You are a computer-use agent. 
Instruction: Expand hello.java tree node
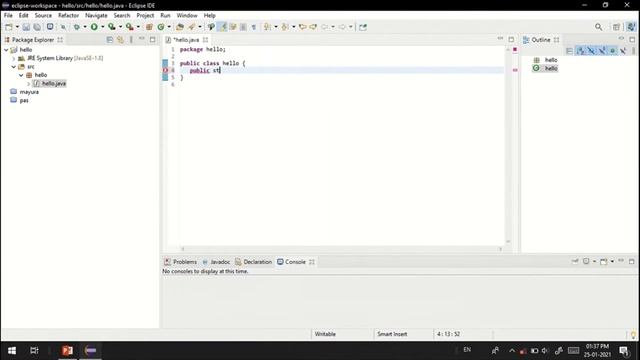pyautogui.click(x=29, y=84)
